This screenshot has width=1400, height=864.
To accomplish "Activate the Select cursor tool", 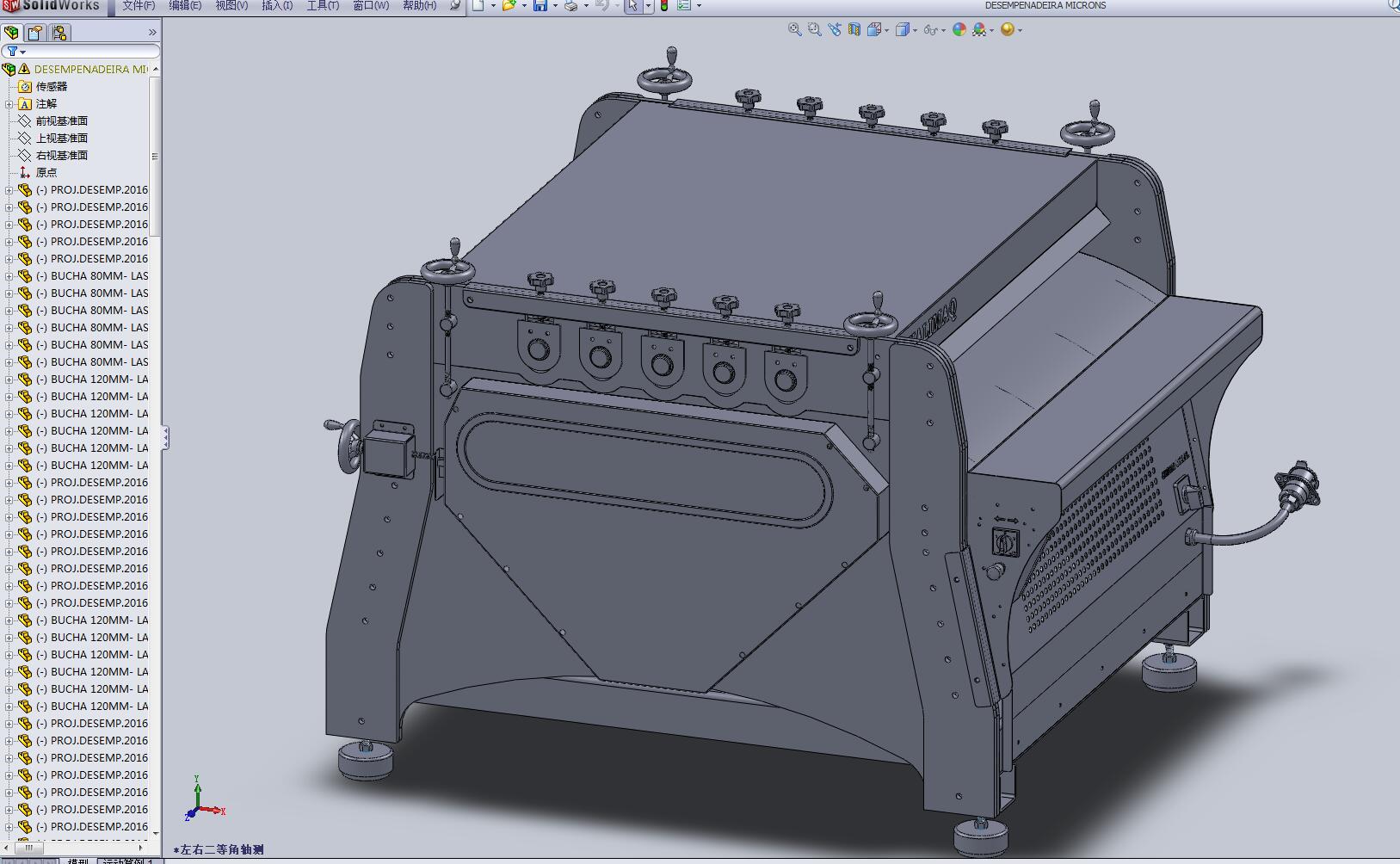I will coord(632,5).
